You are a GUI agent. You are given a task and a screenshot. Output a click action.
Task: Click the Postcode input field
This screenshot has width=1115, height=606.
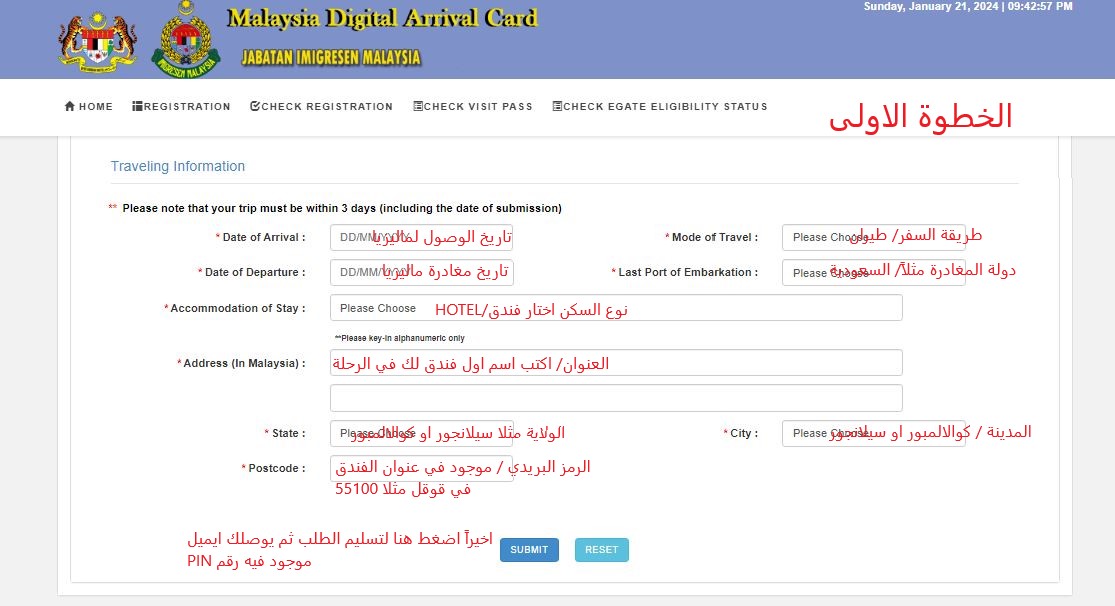click(421, 468)
